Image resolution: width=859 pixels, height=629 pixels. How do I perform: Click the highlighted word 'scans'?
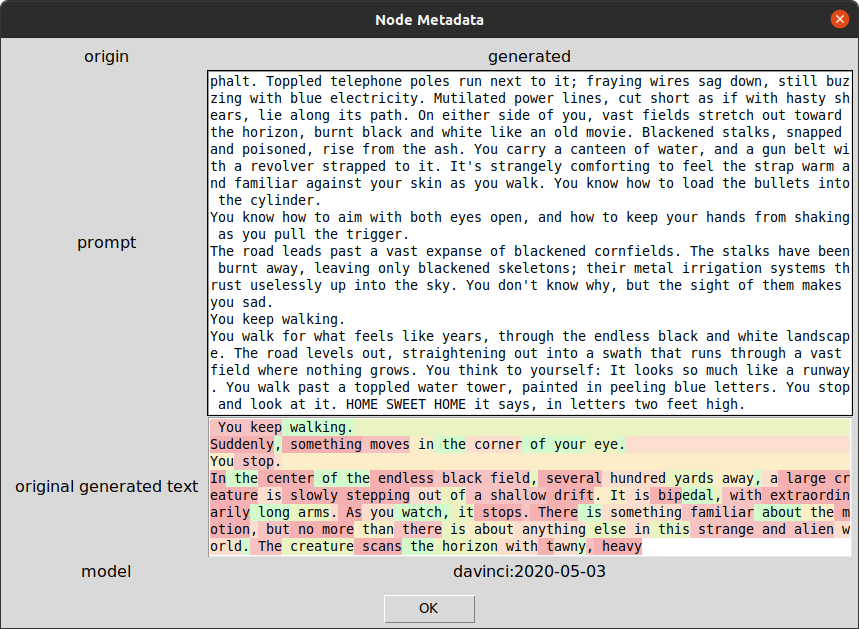[x=382, y=546]
